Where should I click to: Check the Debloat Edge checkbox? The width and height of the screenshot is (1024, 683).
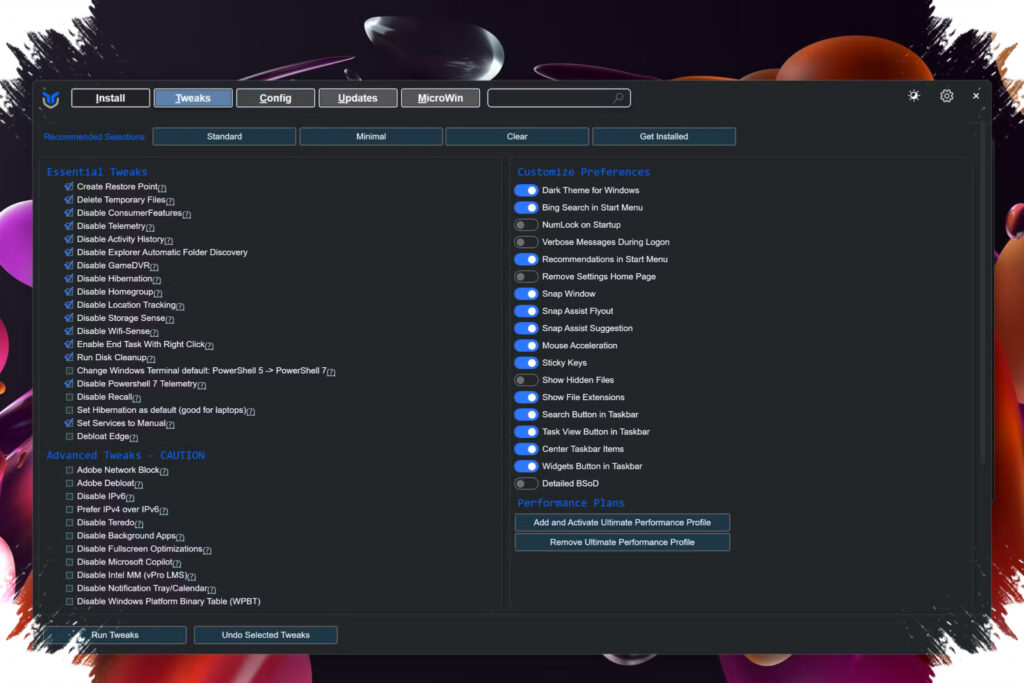[x=69, y=436]
